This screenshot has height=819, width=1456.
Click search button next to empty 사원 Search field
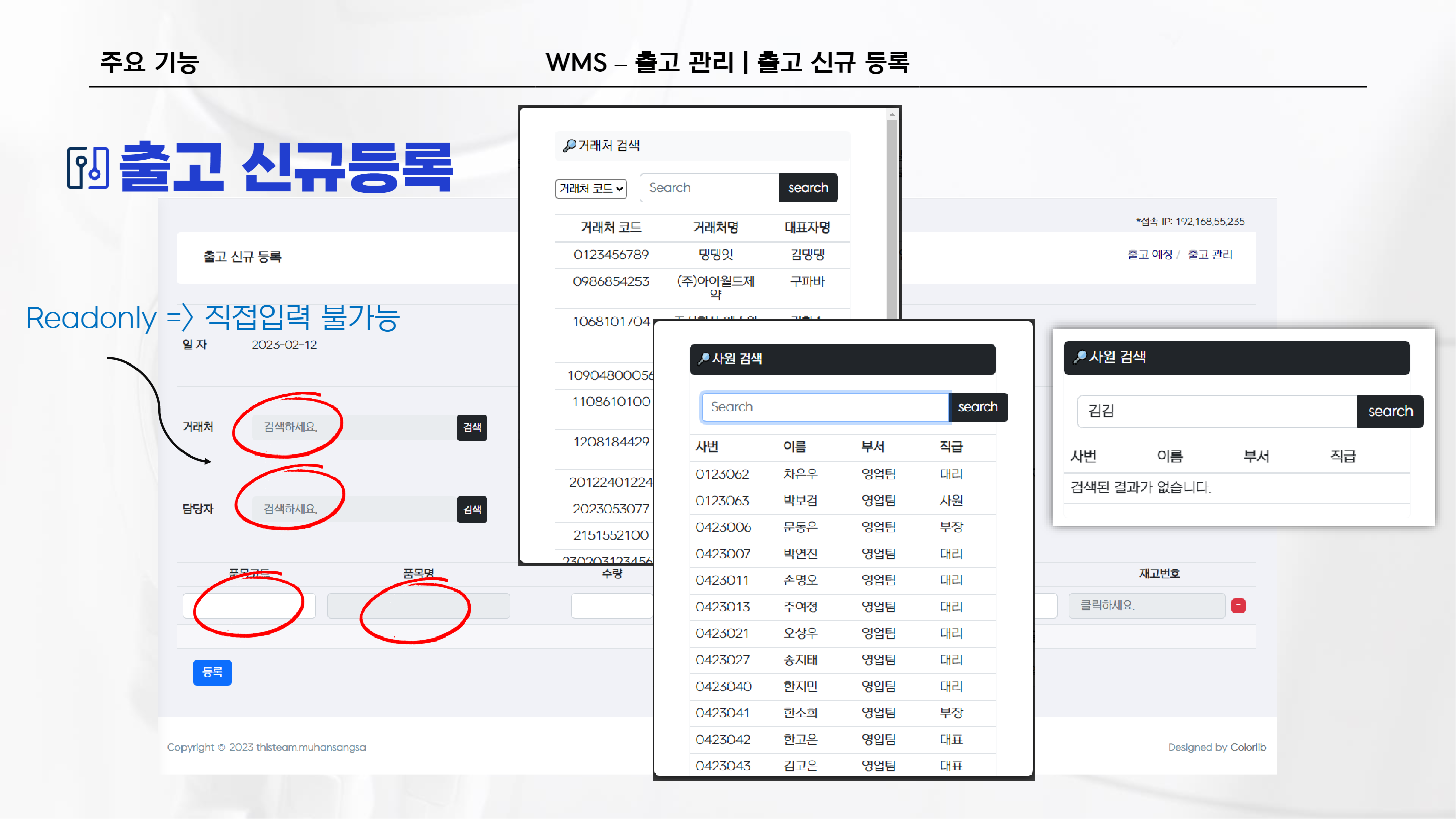978,407
